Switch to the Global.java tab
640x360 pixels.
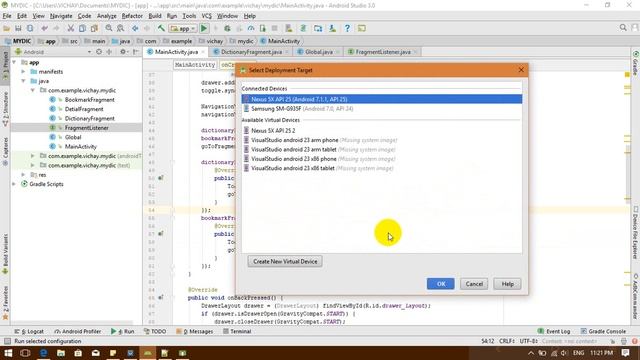318,52
